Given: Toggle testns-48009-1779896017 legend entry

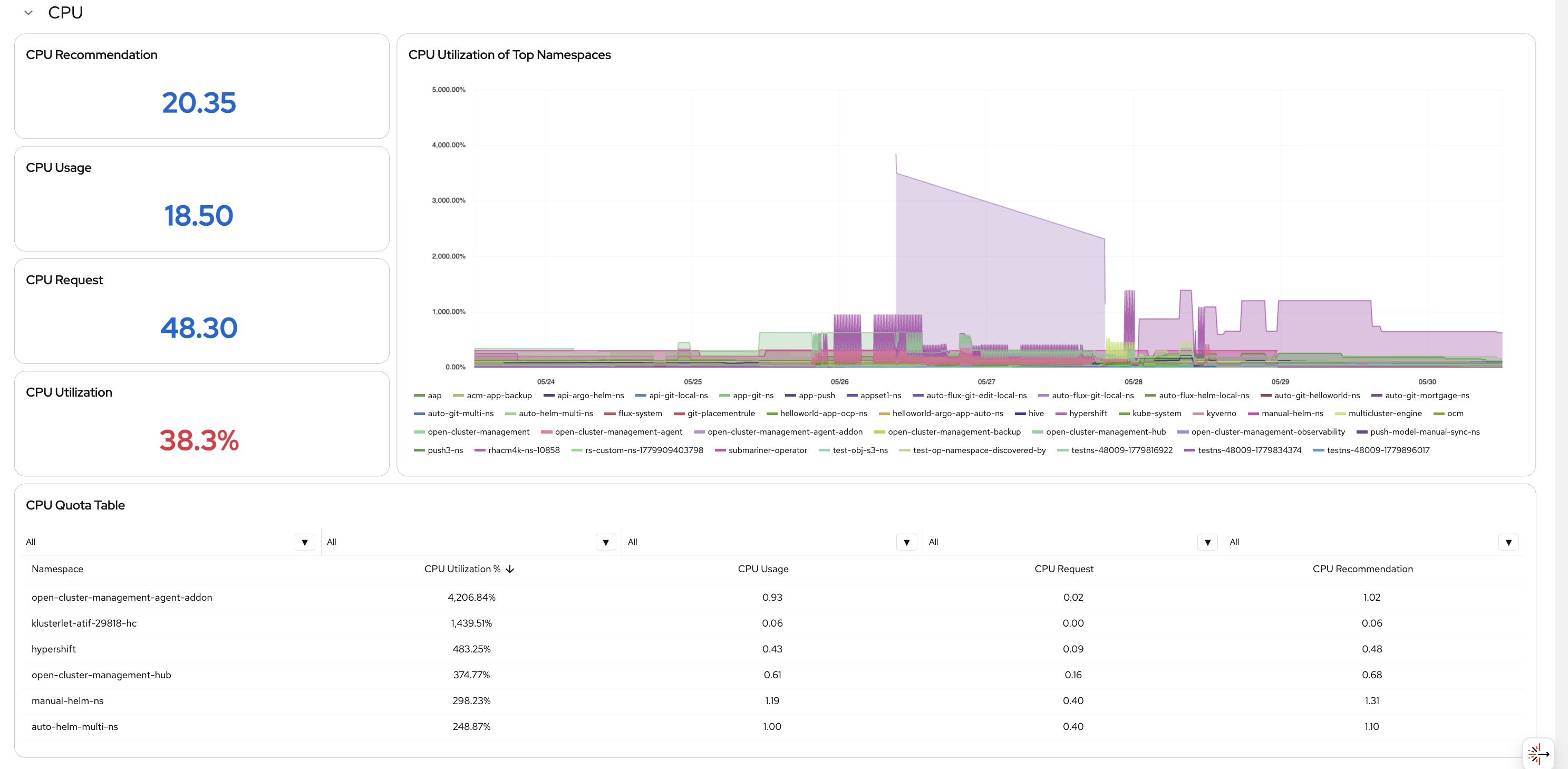Looking at the screenshot, I should (1371, 450).
